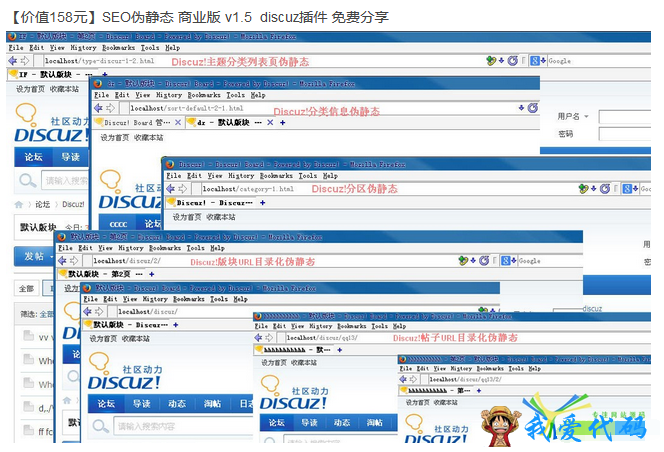Open new tab in discuz/2/ window

click(x=152, y=274)
